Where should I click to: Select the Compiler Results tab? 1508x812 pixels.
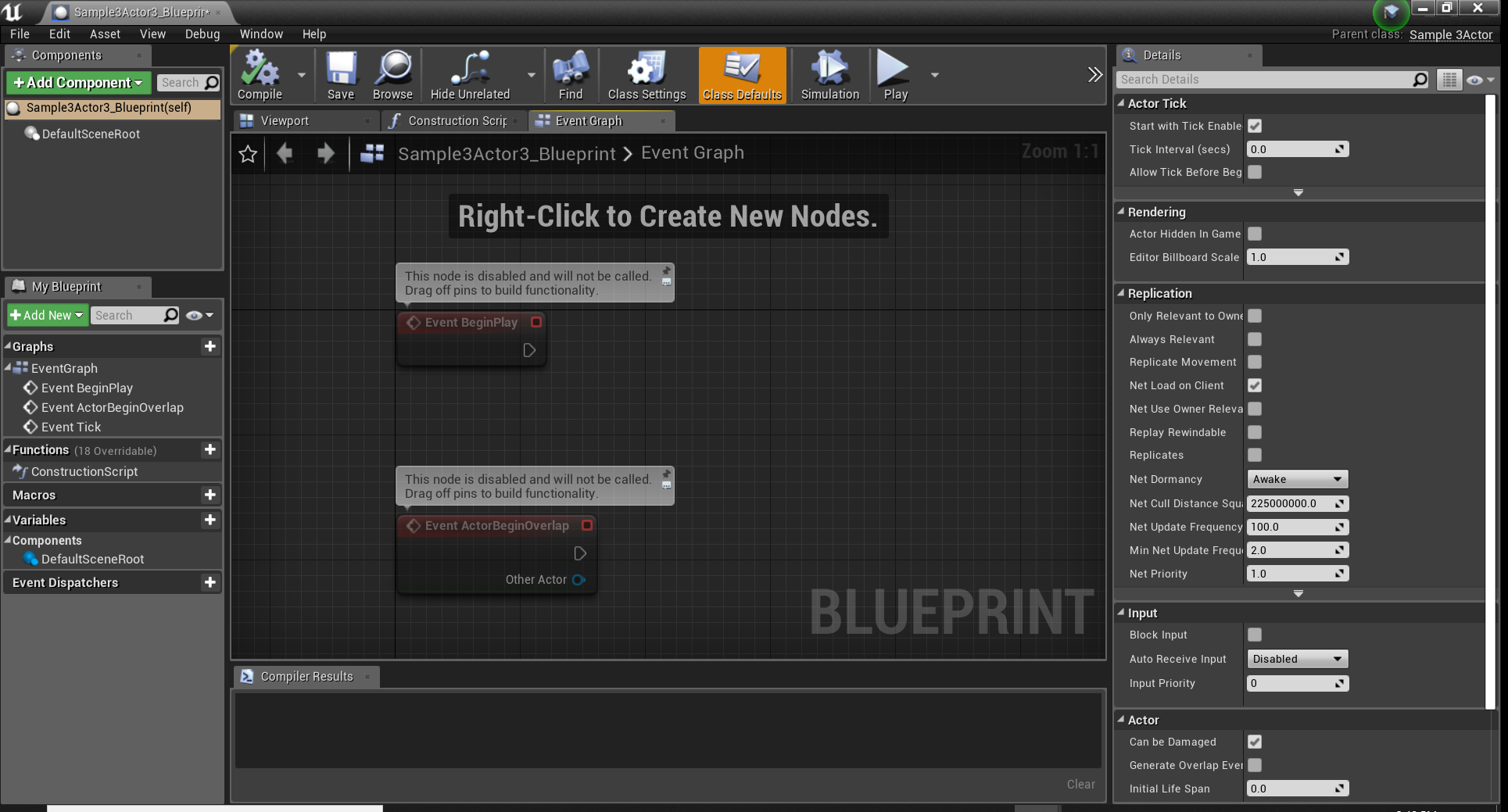pyautogui.click(x=306, y=676)
